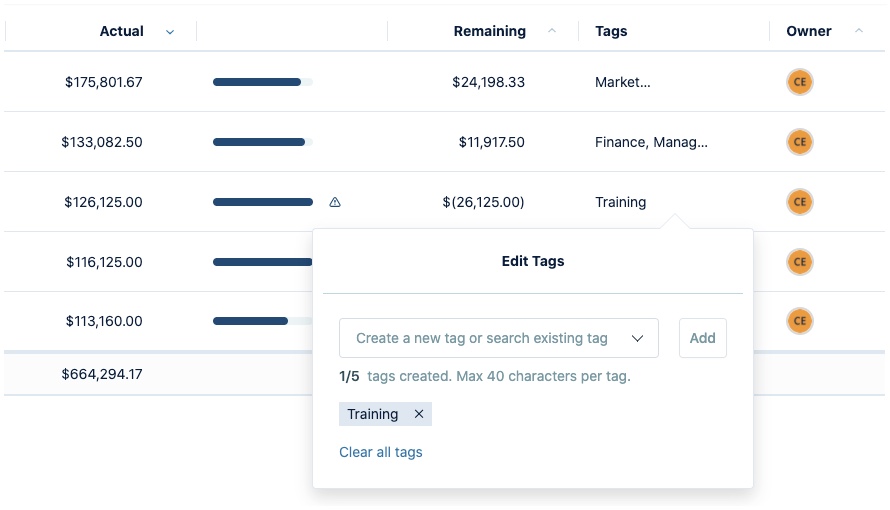Open the truncated Market tags cell
890x510 pixels.
click(622, 82)
